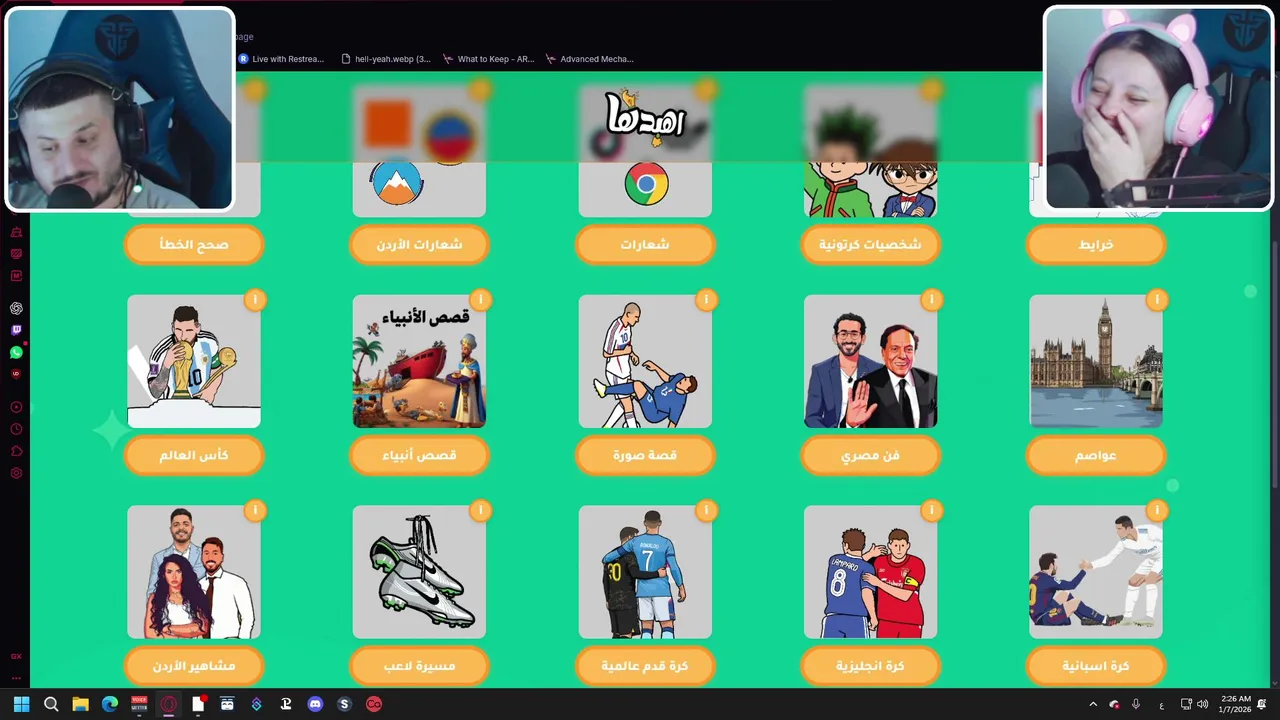The image size is (1280, 720).
Task: Click the Chrome logo thumbnail
Action: coord(645,185)
